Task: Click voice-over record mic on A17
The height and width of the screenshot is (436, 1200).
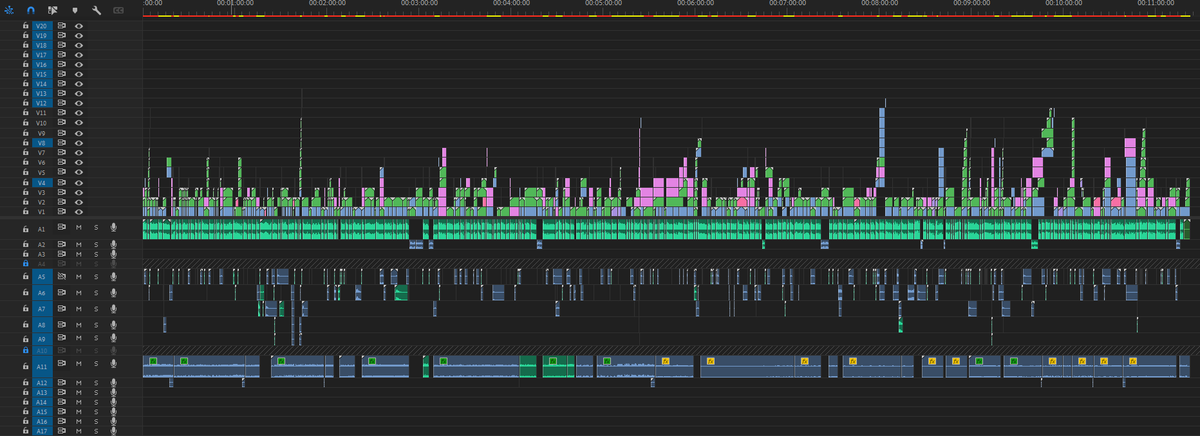Action: click(113, 431)
